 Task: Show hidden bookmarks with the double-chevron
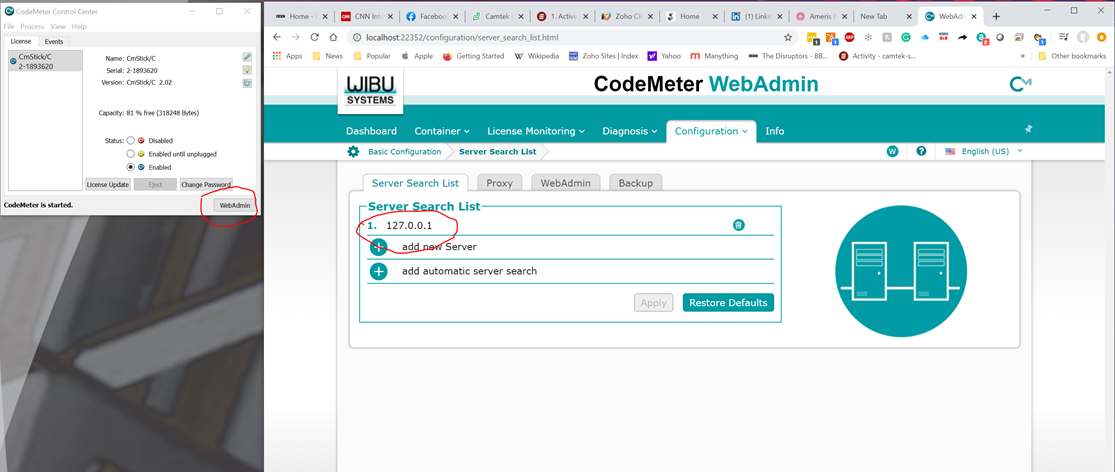coord(1023,55)
